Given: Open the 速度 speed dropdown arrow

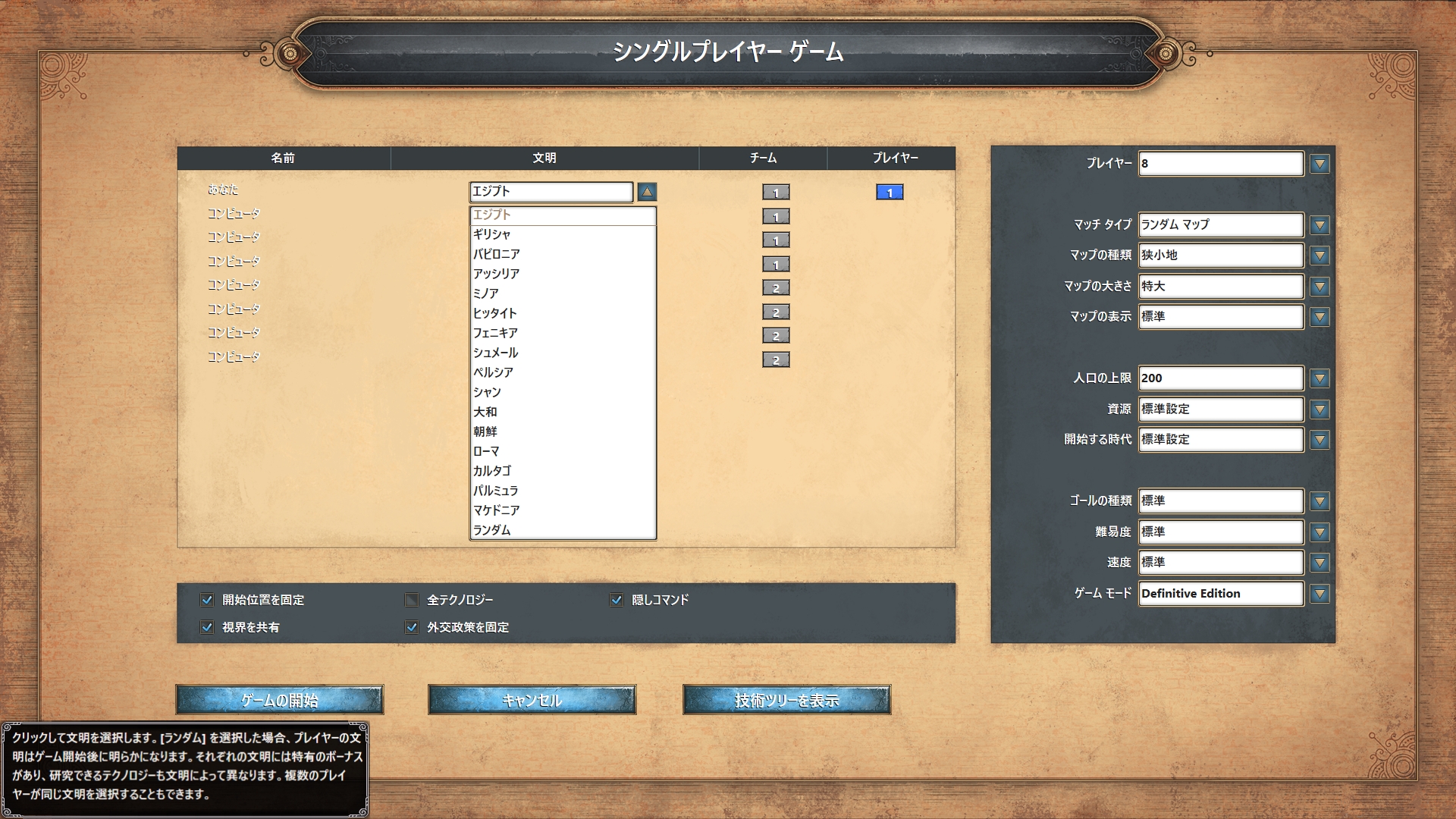Looking at the screenshot, I should (x=1319, y=563).
